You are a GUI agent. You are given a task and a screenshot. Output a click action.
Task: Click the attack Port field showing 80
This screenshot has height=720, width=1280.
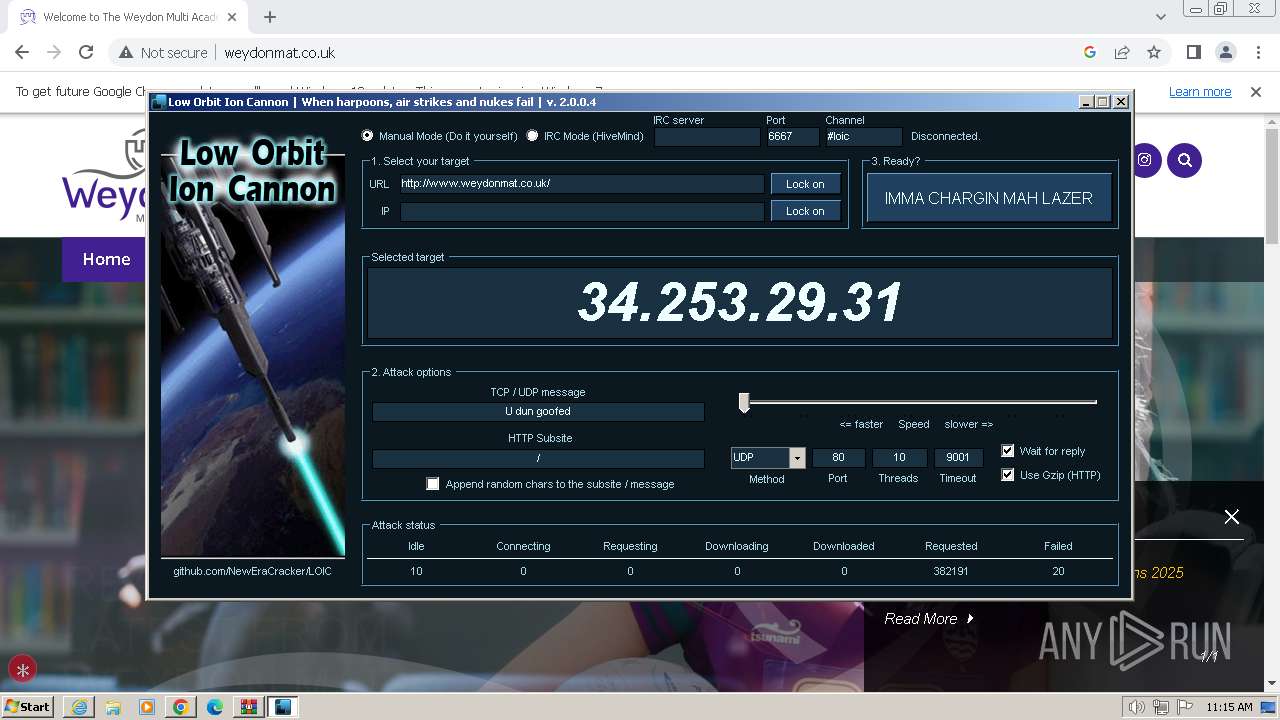coord(838,458)
